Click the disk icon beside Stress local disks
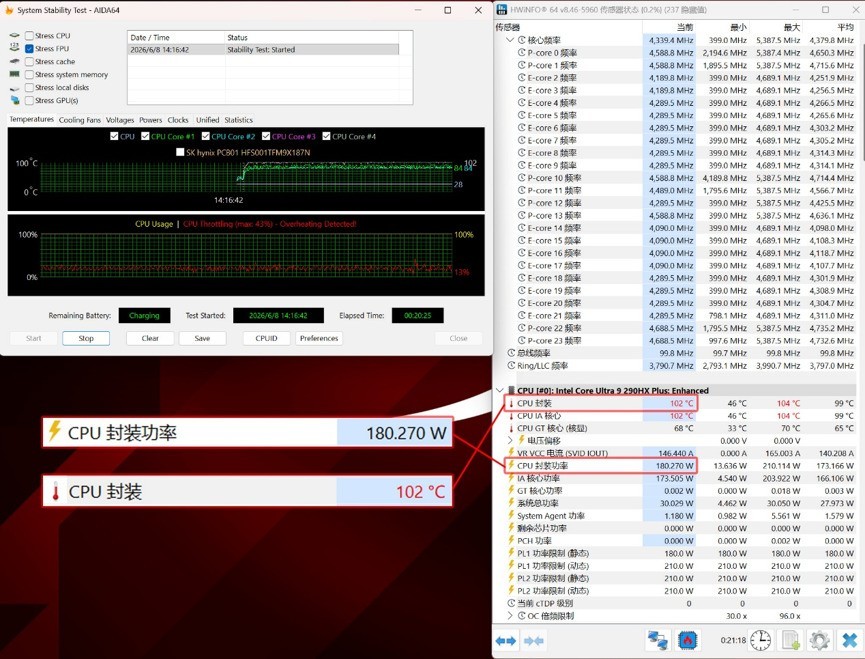 (x=14, y=88)
